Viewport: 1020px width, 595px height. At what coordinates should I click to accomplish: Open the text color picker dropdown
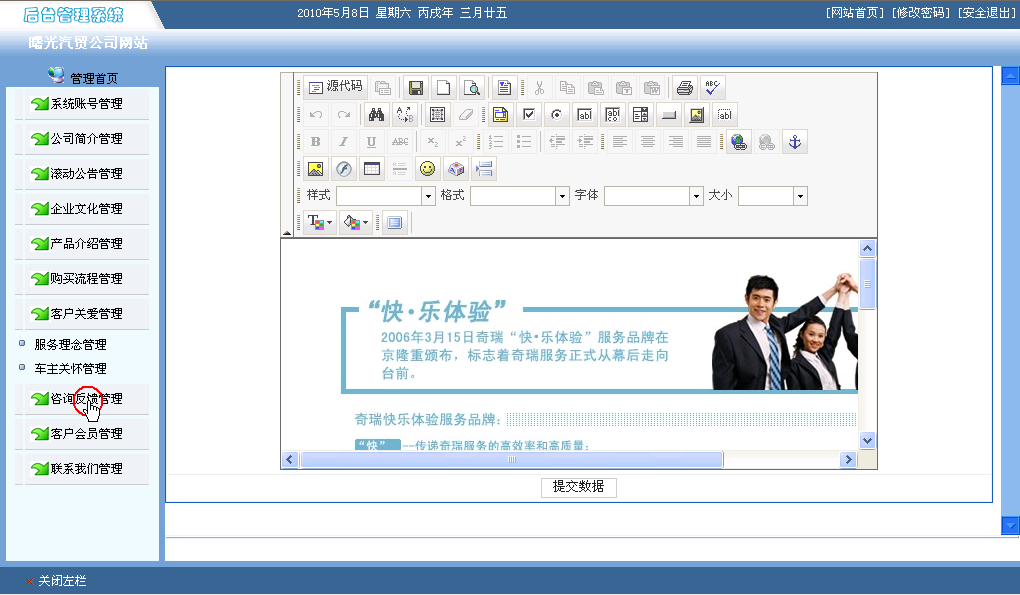tap(319, 222)
